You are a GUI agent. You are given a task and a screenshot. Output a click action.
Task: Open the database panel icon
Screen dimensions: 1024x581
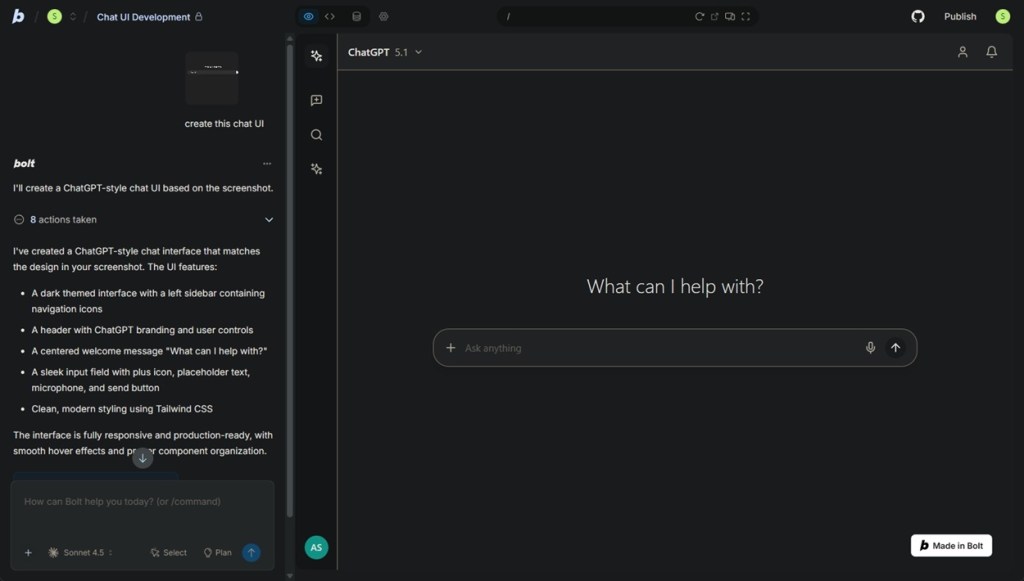point(357,16)
